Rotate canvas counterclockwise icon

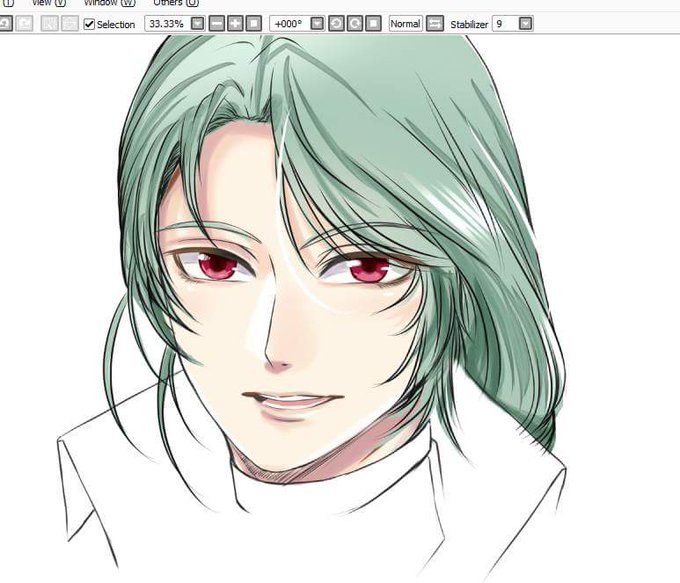click(x=336, y=23)
